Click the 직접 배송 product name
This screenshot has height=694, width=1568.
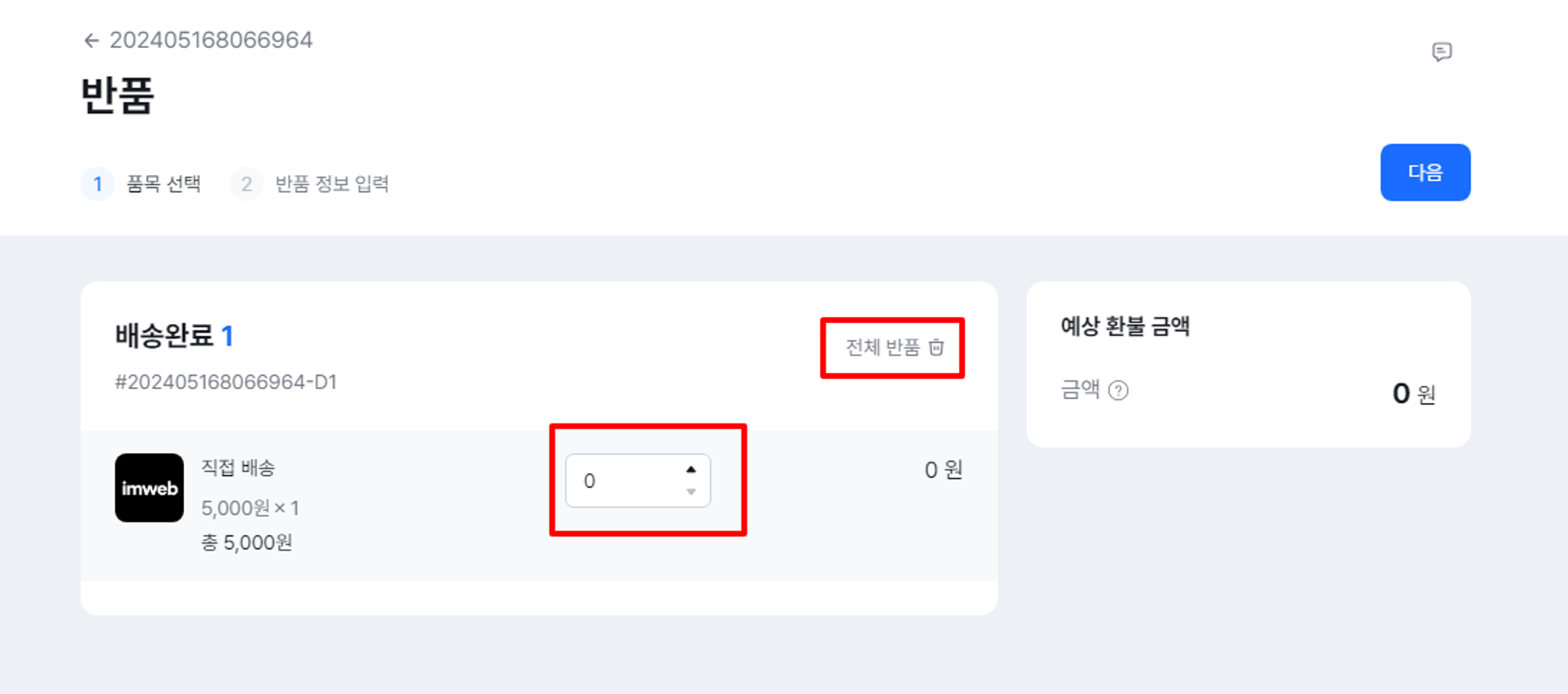tap(238, 468)
